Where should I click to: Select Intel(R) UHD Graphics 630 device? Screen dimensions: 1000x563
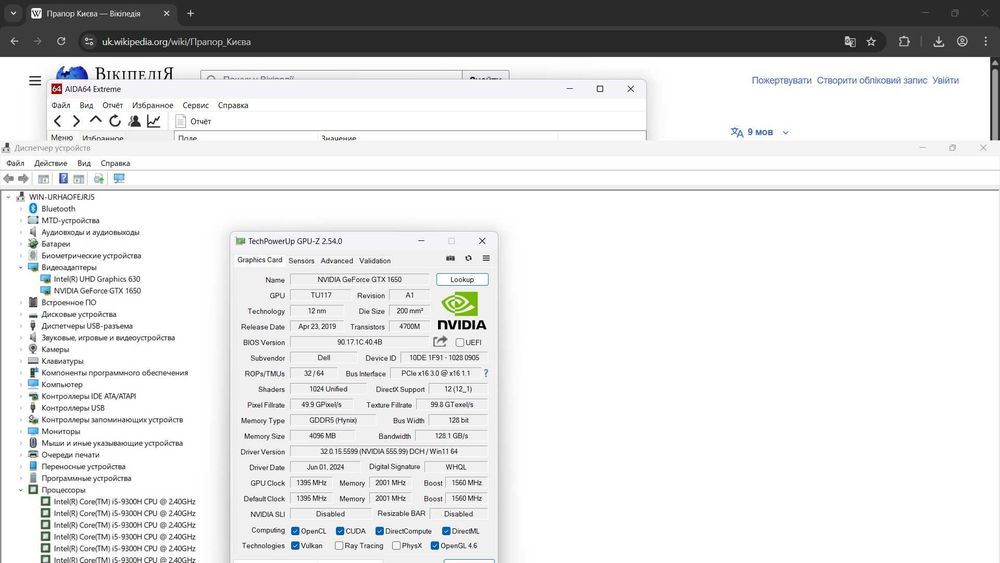pos(97,279)
